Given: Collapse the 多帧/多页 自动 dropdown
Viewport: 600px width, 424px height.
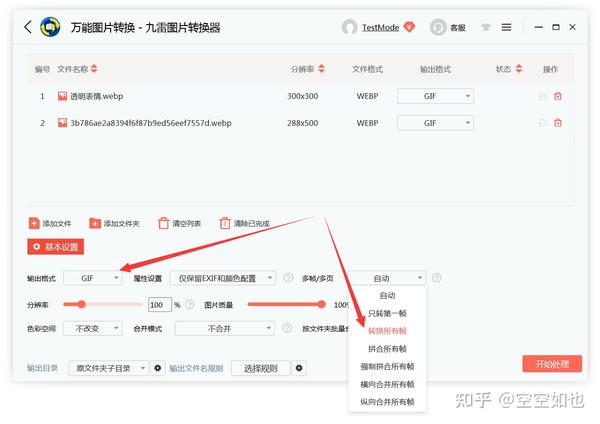Looking at the screenshot, I should click(x=386, y=278).
